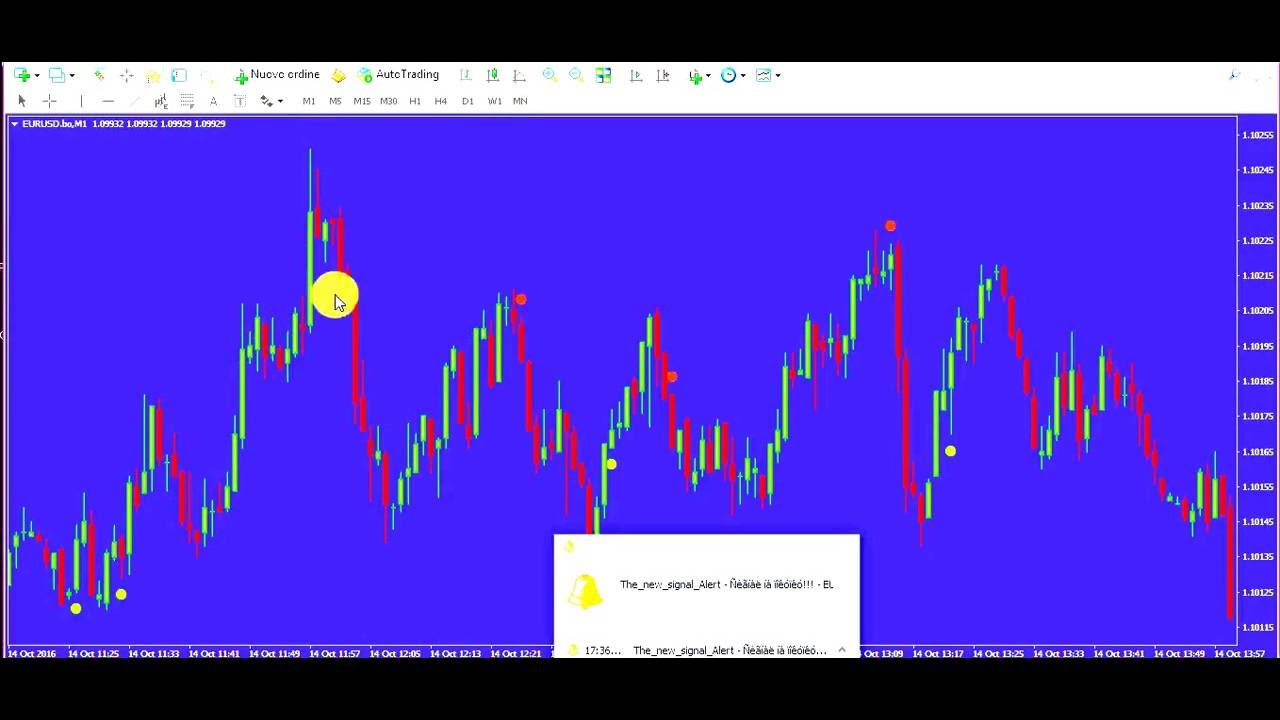Image resolution: width=1280 pixels, height=720 pixels.
Task: Click the 1.10115 price scale label
Action: point(1257,628)
